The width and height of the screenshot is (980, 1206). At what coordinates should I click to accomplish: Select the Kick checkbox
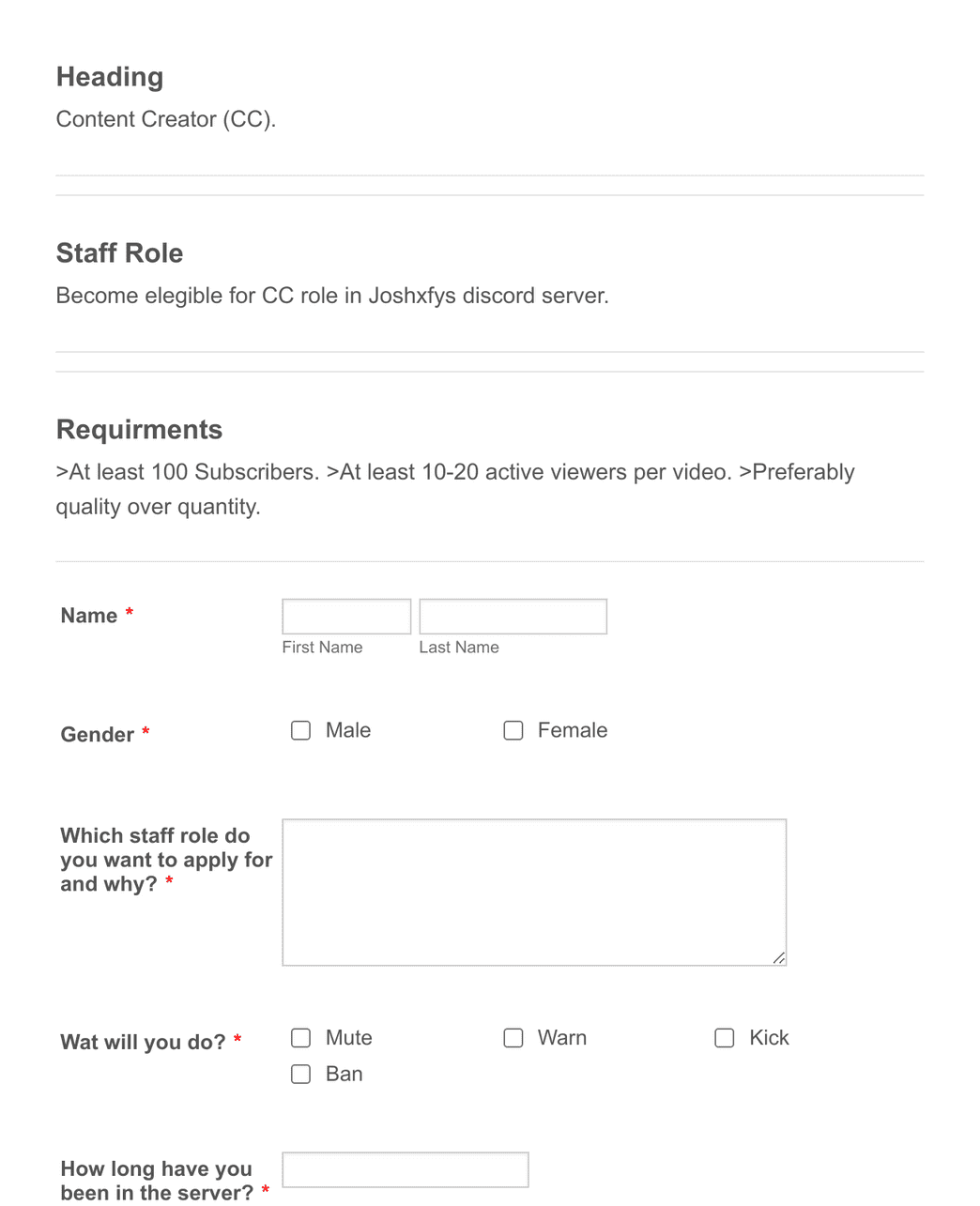725,1038
